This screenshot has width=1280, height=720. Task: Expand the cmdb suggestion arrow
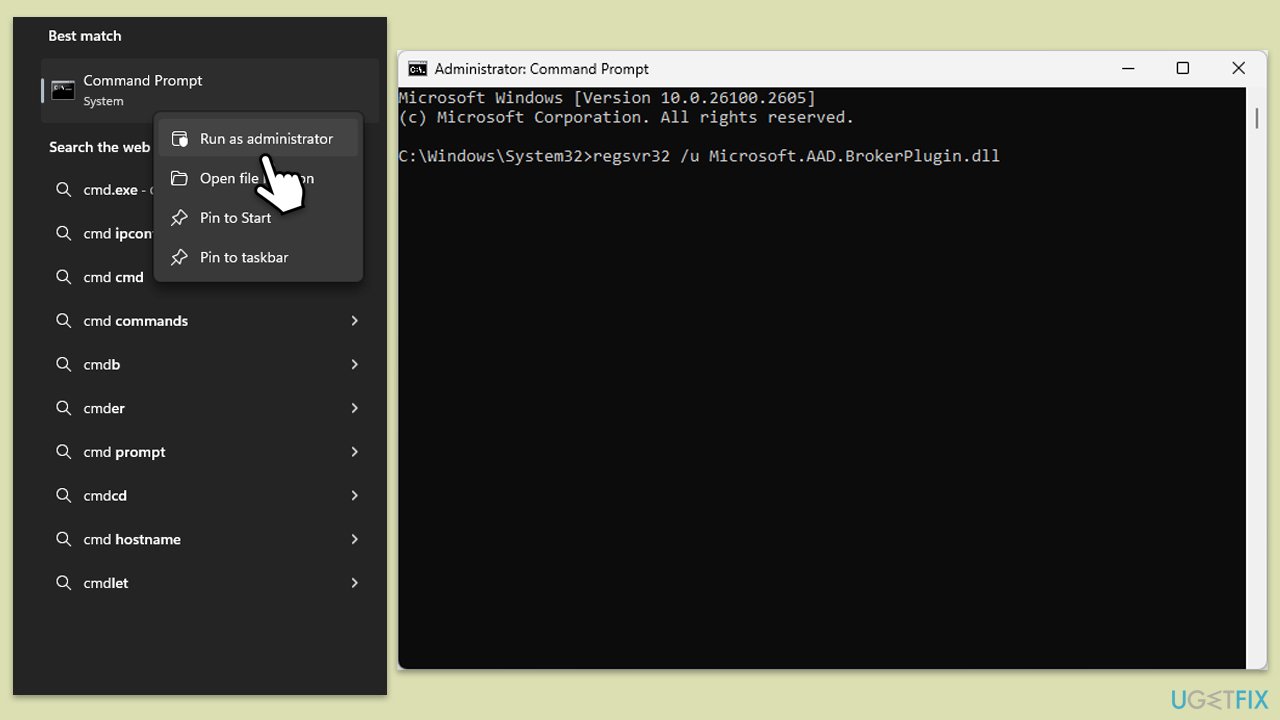pos(354,364)
